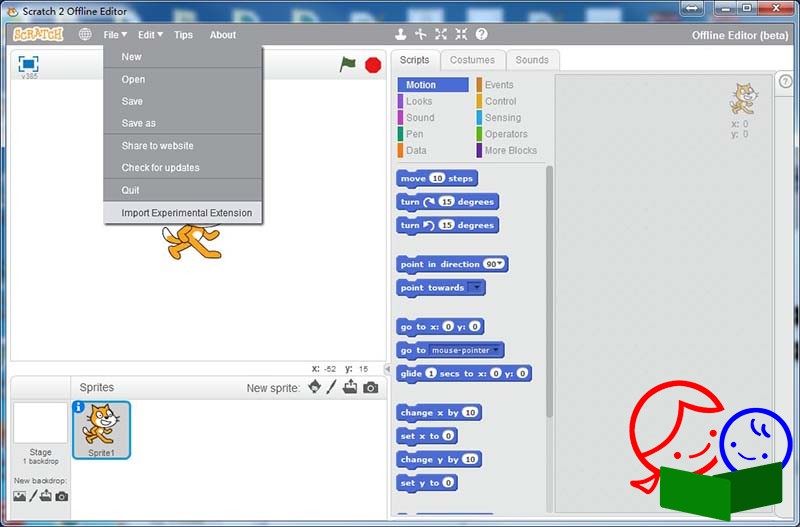The image size is (800, 527).
Task: Choose Save as from File menu
Action: (183, 123)
